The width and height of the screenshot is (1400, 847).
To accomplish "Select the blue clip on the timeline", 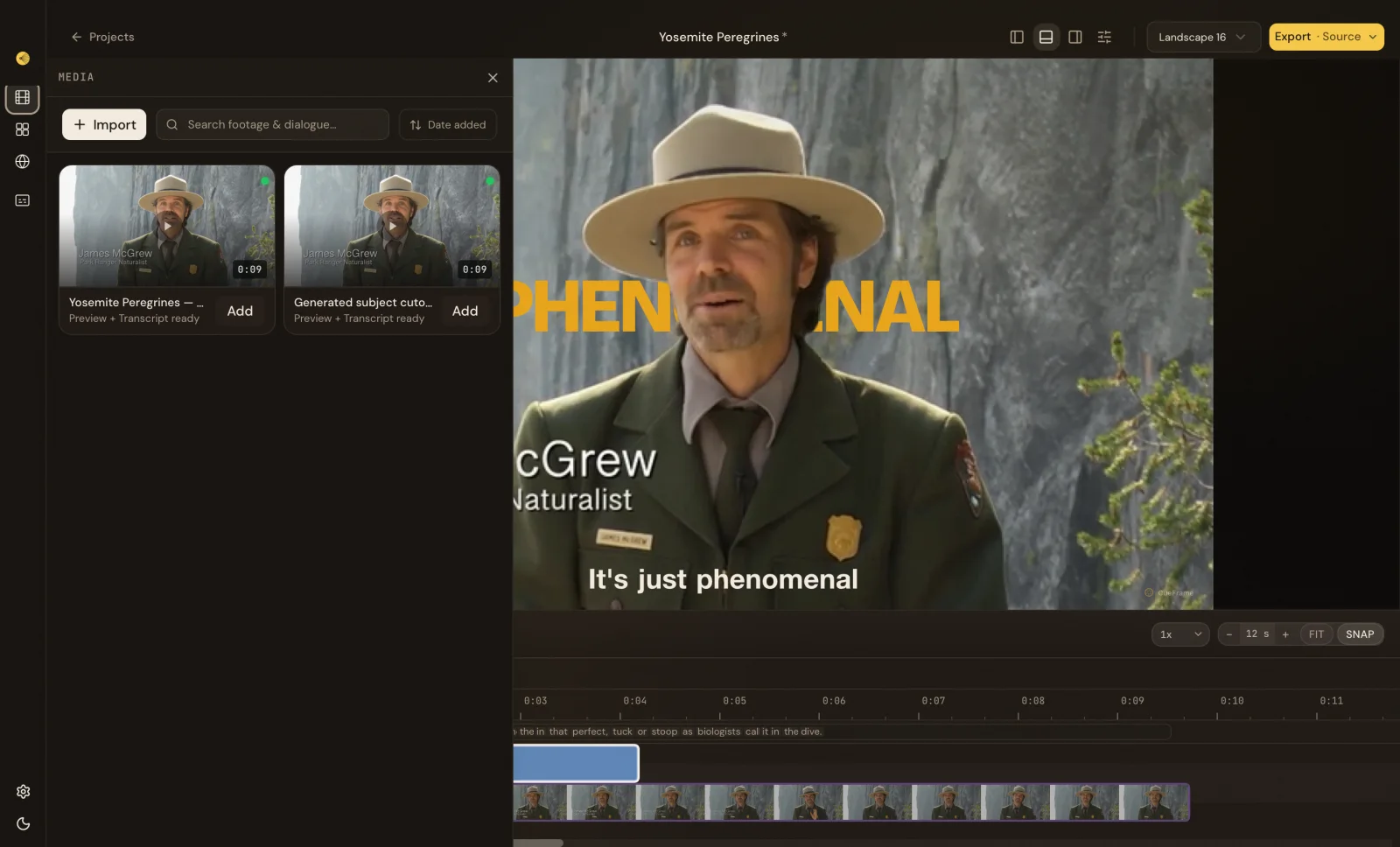I will (576, 764).
